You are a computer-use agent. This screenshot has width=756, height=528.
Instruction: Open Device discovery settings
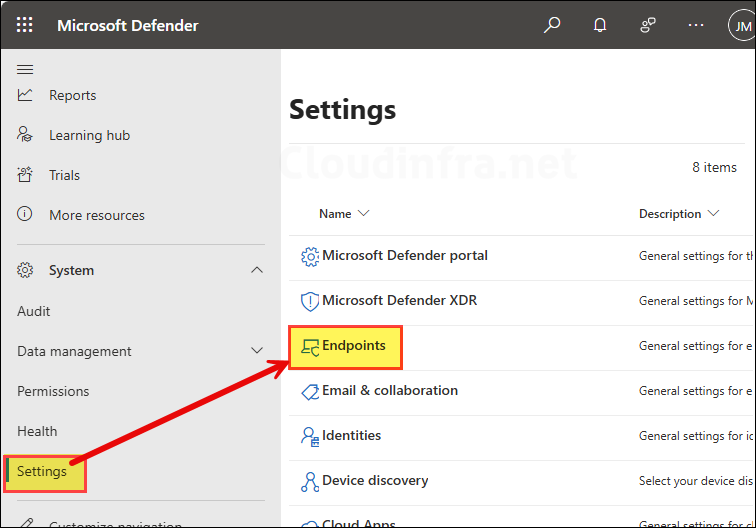point(375,481)
